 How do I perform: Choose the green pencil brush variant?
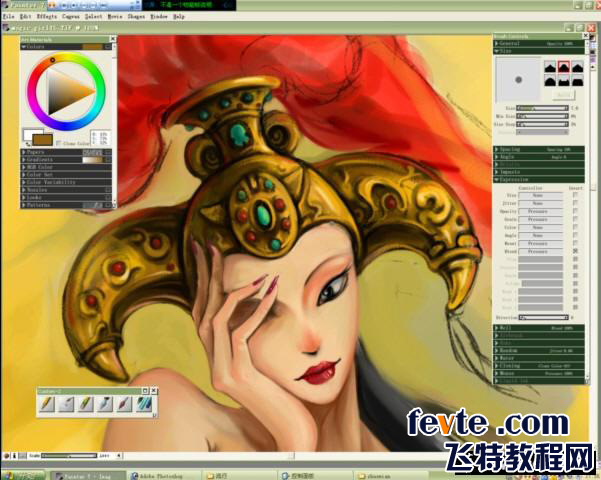(85, 404)
